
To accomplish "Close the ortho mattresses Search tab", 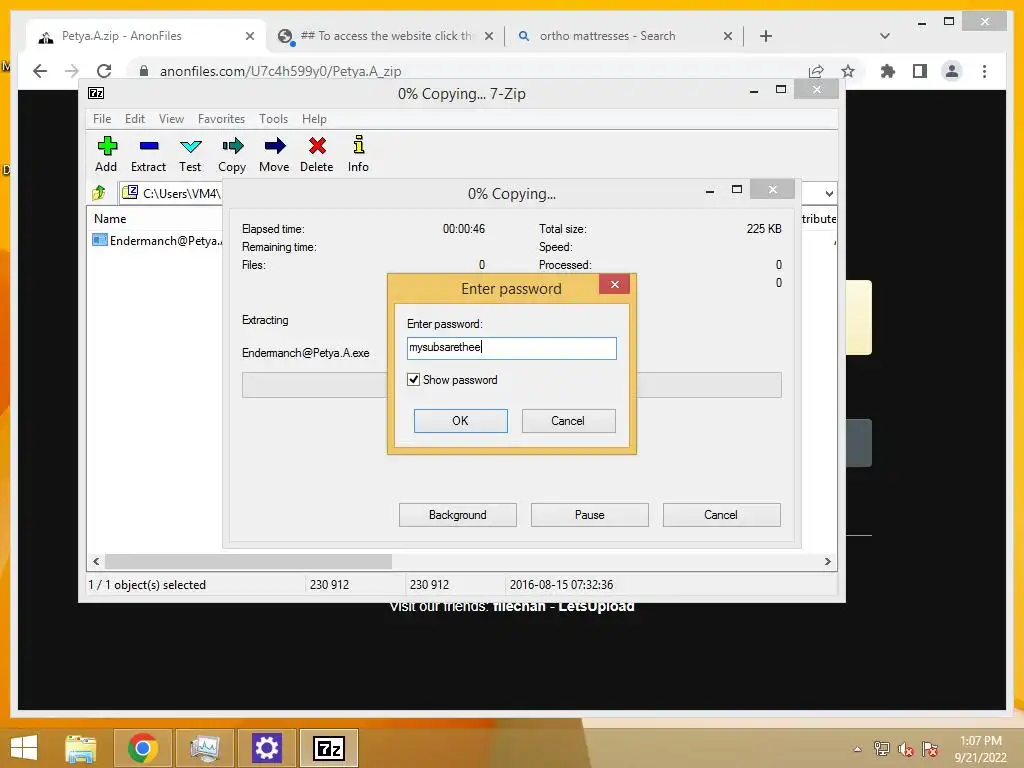I will (x=728, y=36).
